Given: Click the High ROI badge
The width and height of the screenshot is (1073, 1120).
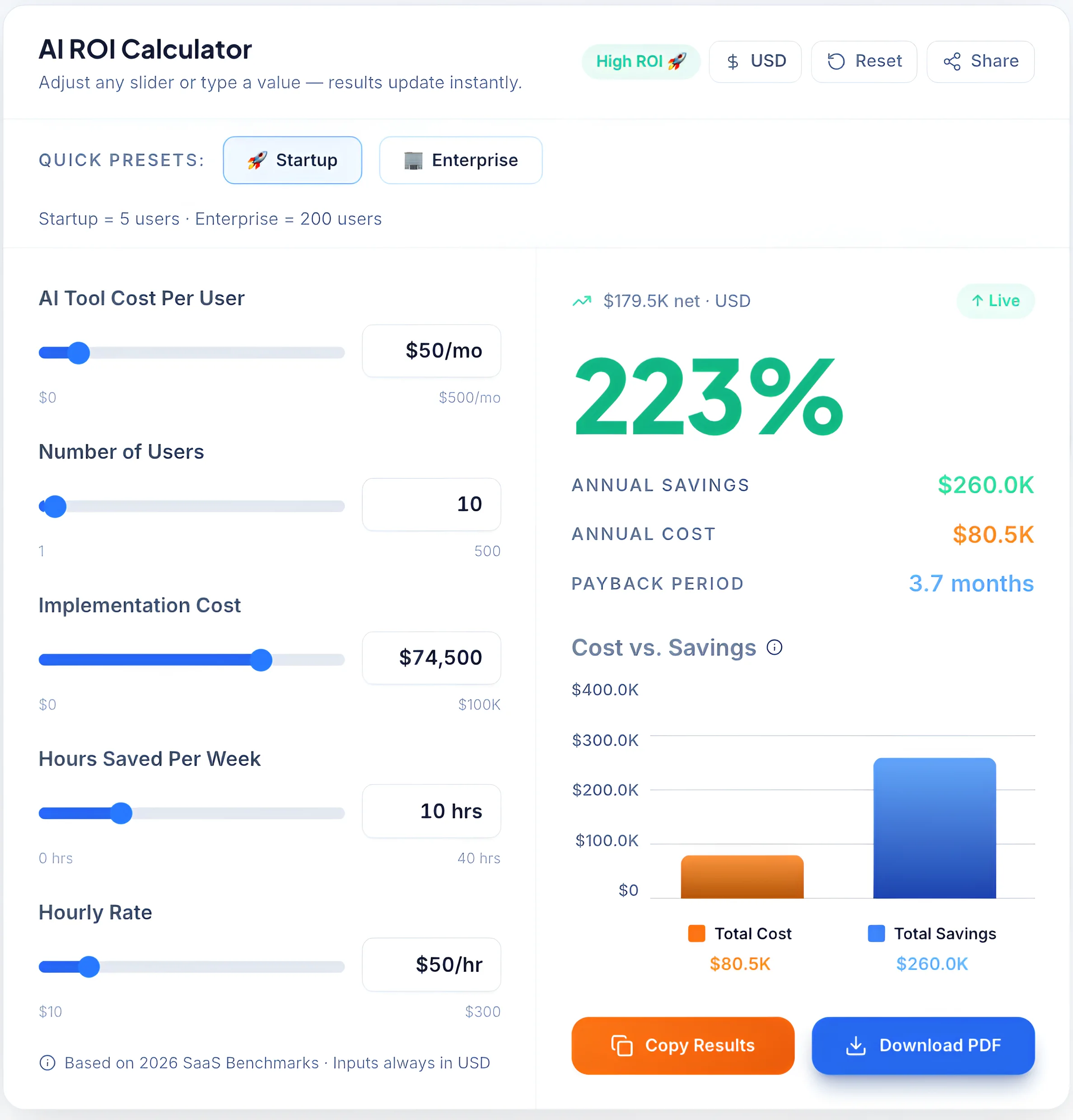Looking at the screenshot, I should 641,61.
